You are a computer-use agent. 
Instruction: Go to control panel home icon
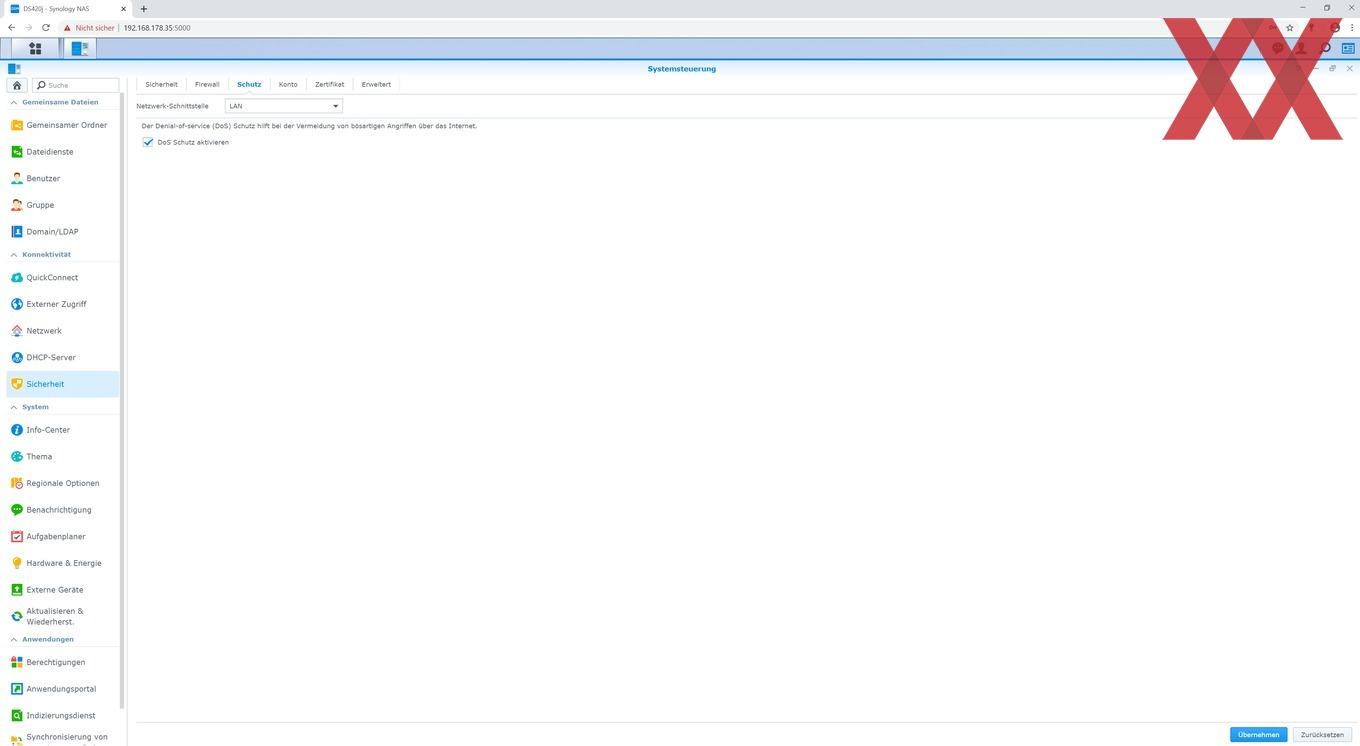(17, 85)
